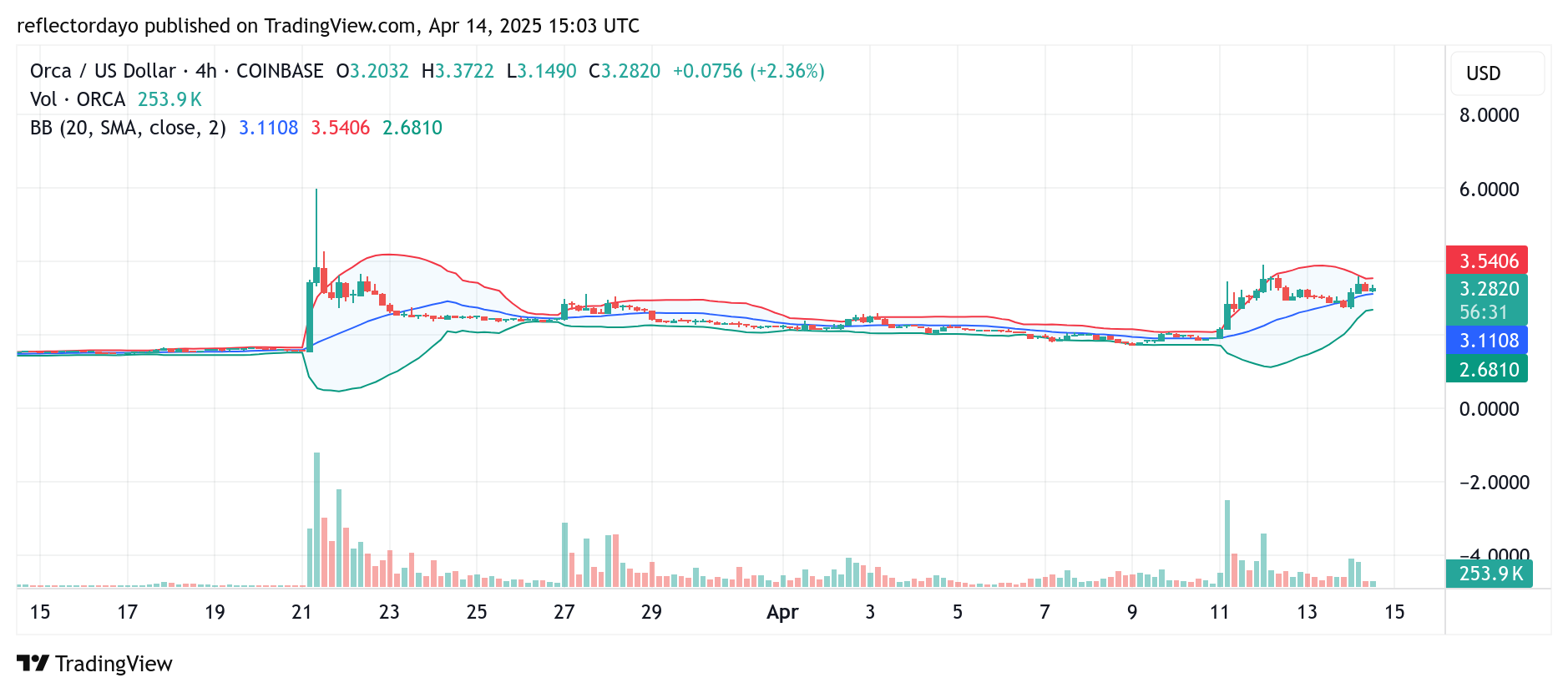Screen dimensions: 1568x693
Task: Click the USD currency label box
Action: 1497,73
